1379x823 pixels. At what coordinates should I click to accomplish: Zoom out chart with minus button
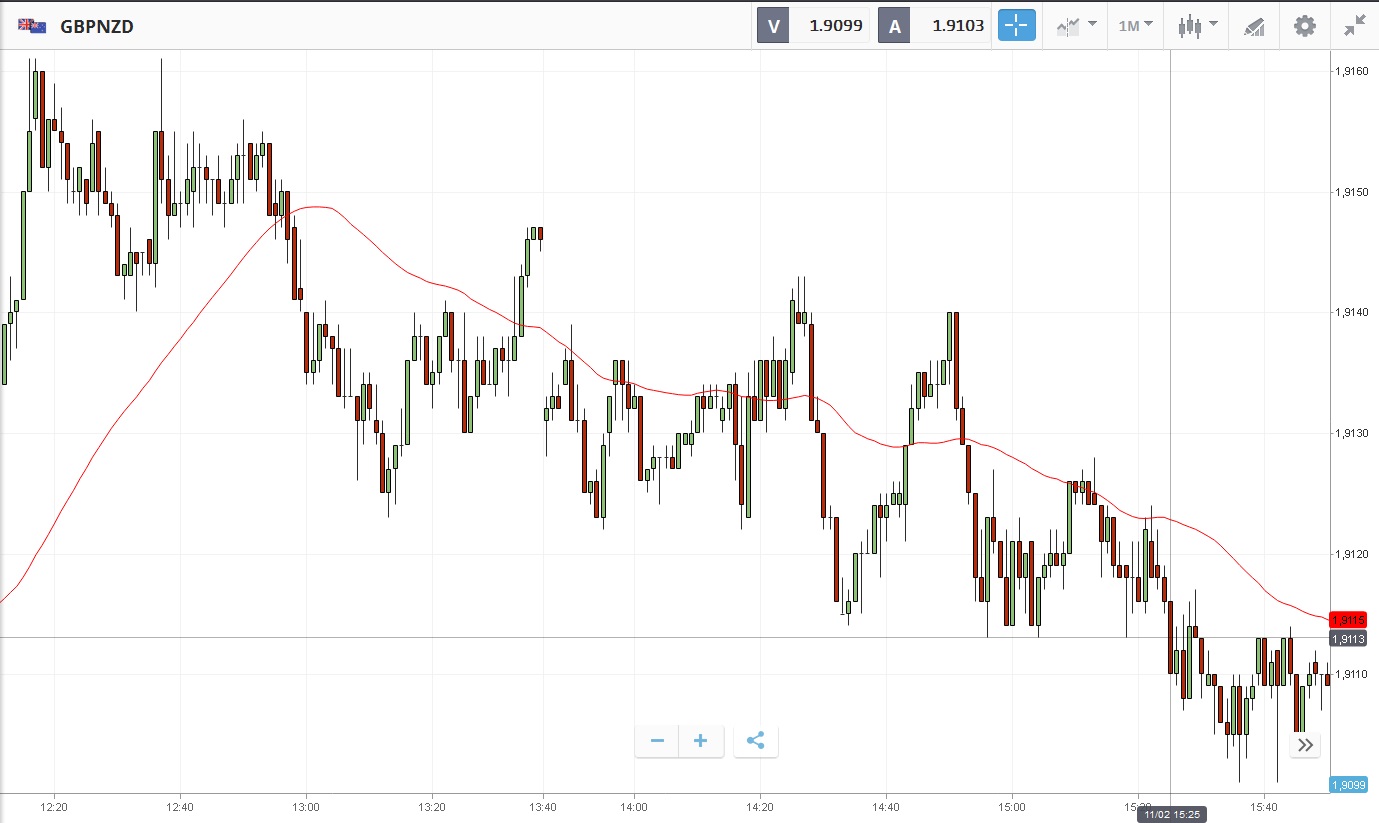click(657, 741)
